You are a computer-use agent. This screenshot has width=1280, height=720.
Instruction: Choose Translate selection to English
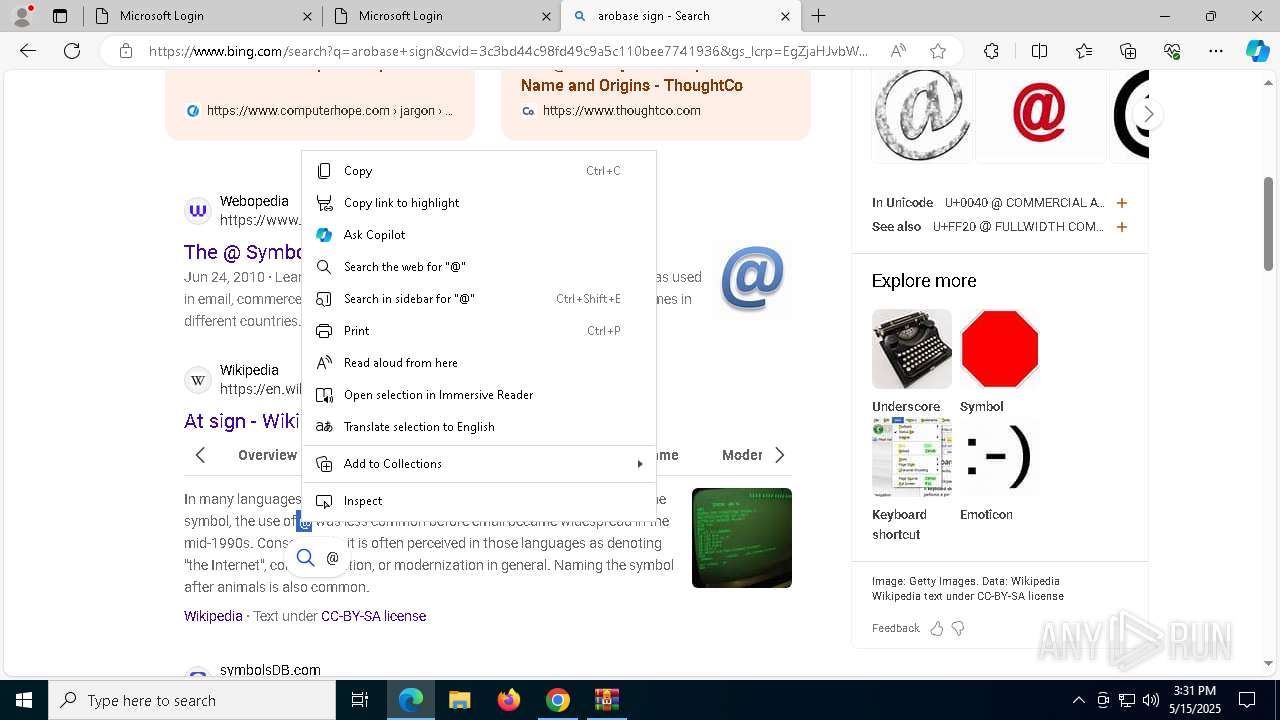[x=479, y=427]
